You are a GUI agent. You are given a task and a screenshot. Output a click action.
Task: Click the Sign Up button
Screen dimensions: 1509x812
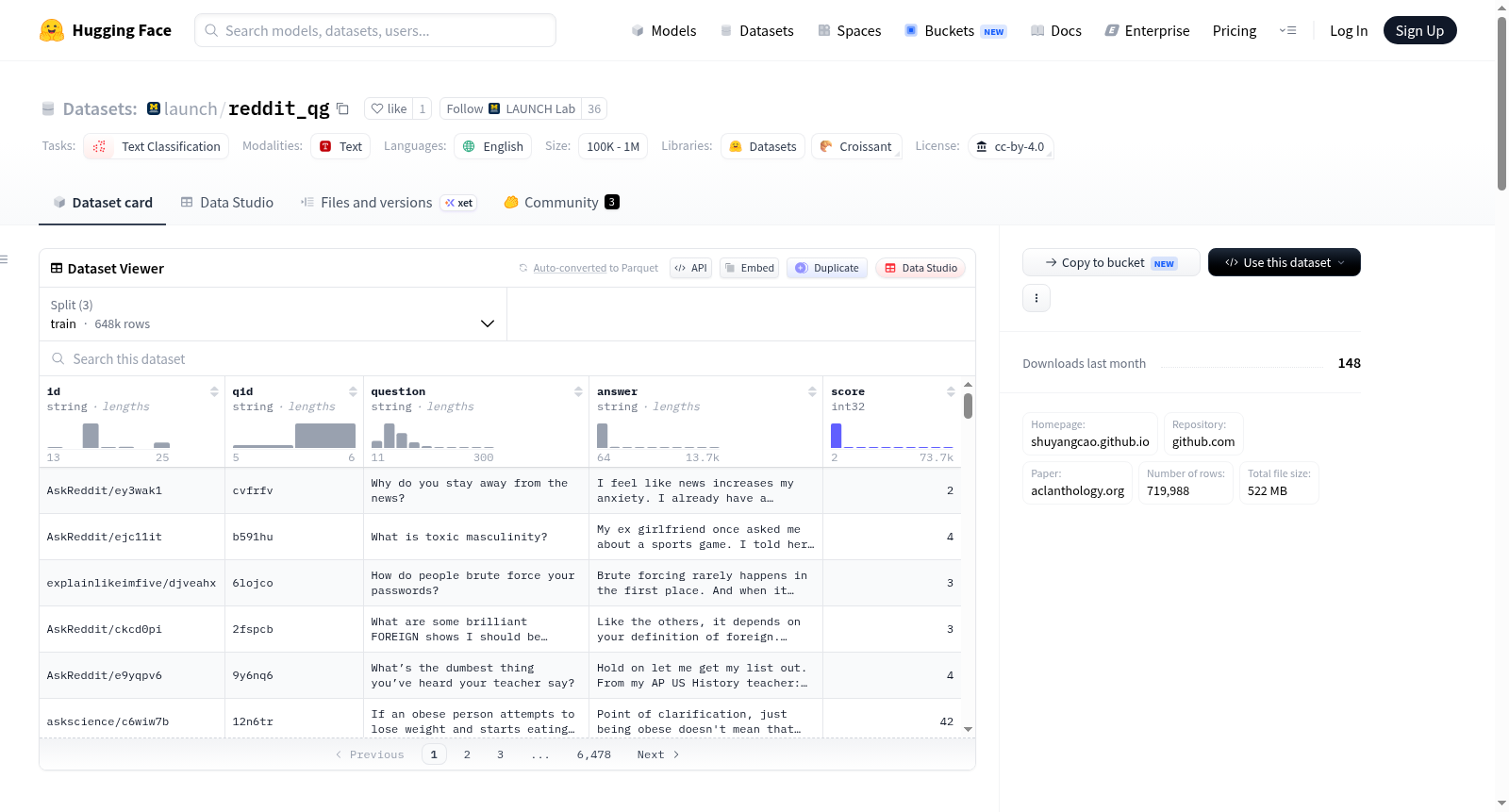(x=1420, y=30)
